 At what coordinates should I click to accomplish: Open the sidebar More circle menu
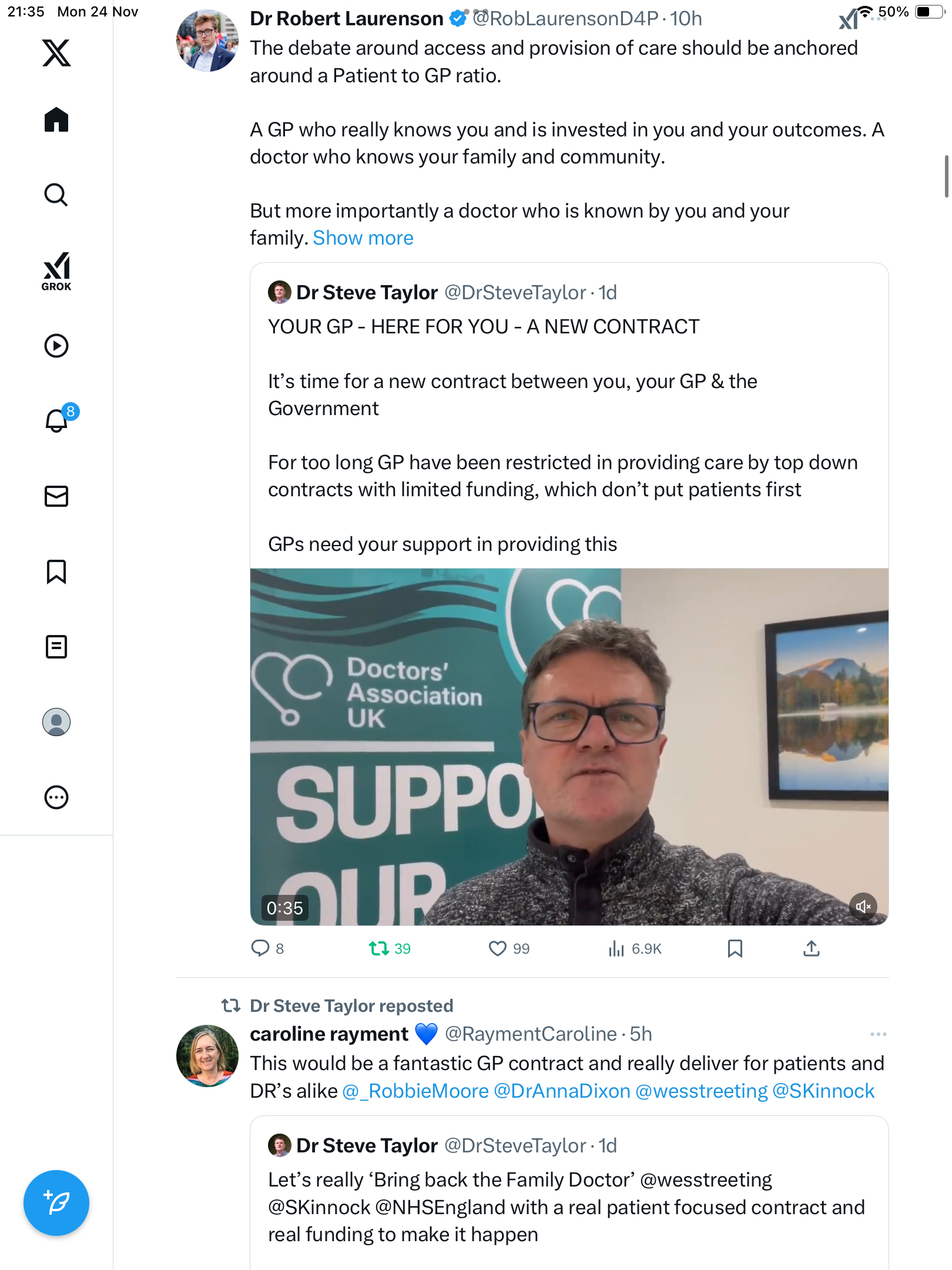pyautogui.click(x=56, y=797)
